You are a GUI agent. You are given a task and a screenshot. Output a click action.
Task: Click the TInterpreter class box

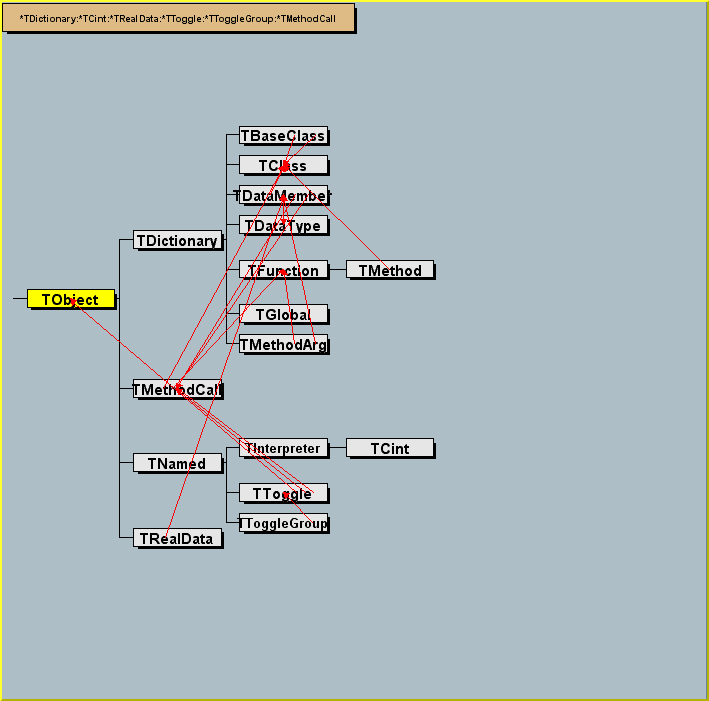[283, 449]
